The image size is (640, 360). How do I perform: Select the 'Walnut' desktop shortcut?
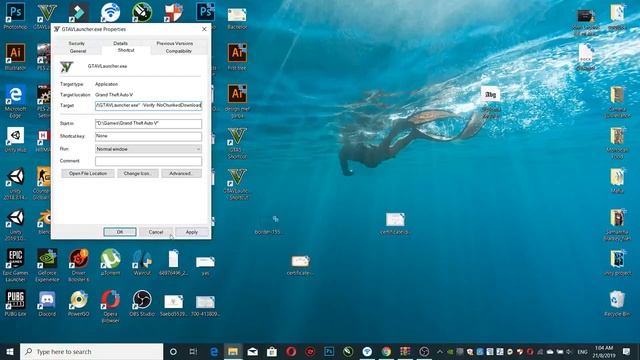tap(142, 262)
